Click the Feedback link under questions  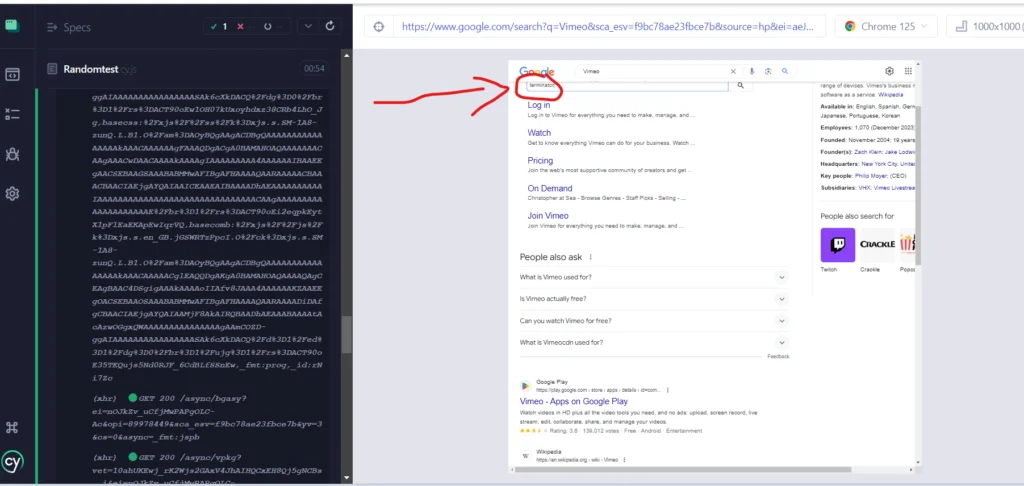tap(778, 357)
